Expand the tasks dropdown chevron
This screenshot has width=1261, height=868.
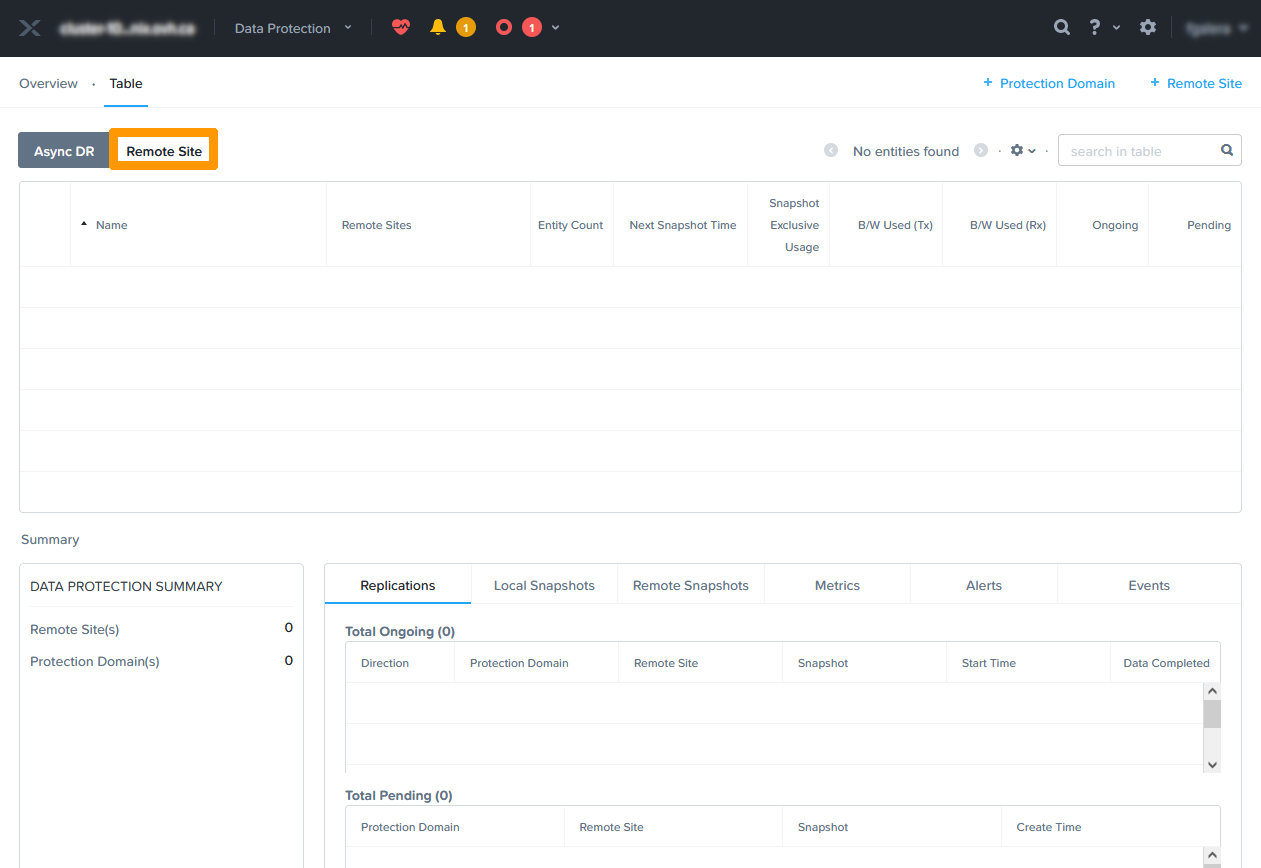point(556,28)
